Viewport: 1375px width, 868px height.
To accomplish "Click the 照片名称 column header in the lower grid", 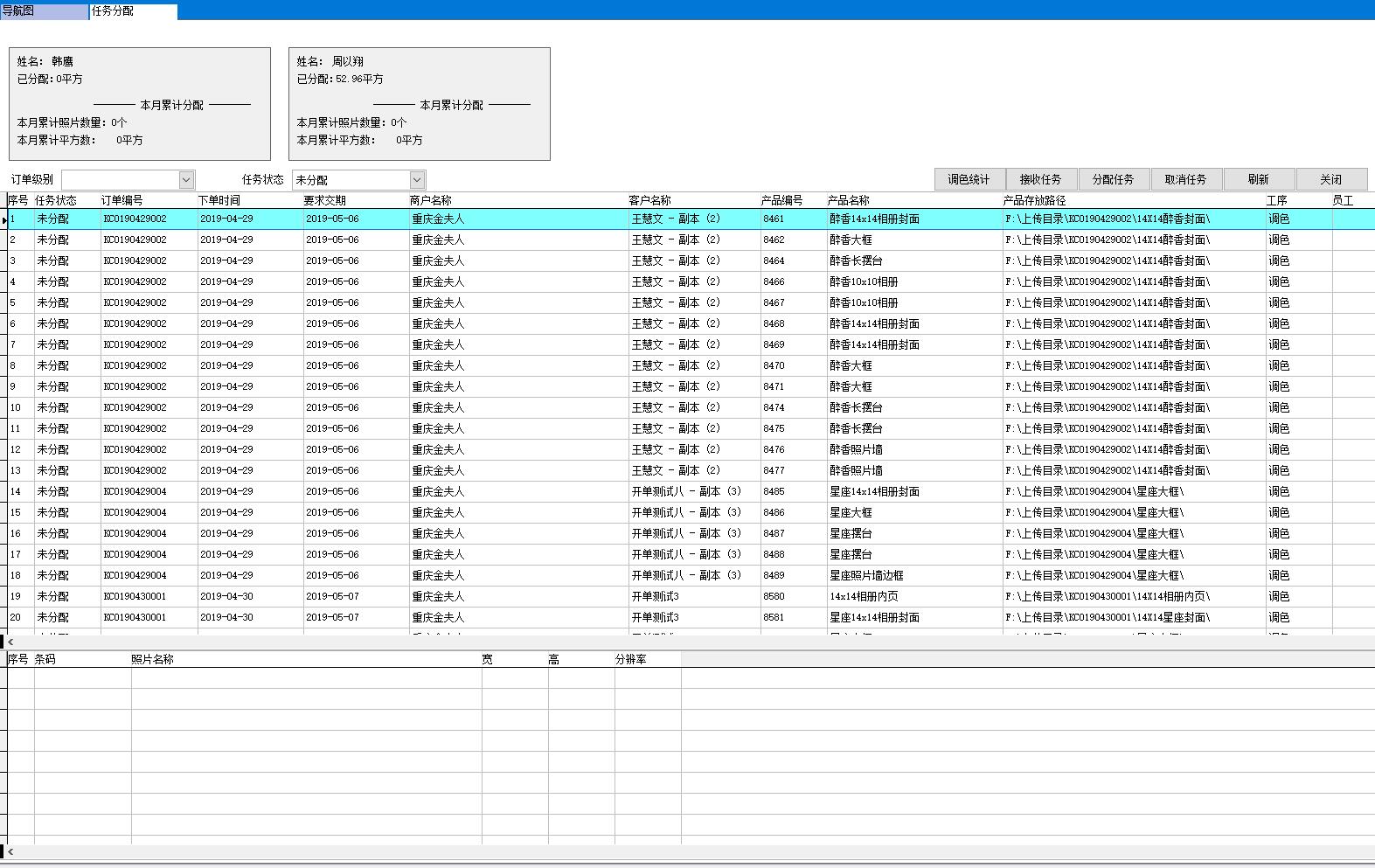I will (x=152, y=659).
